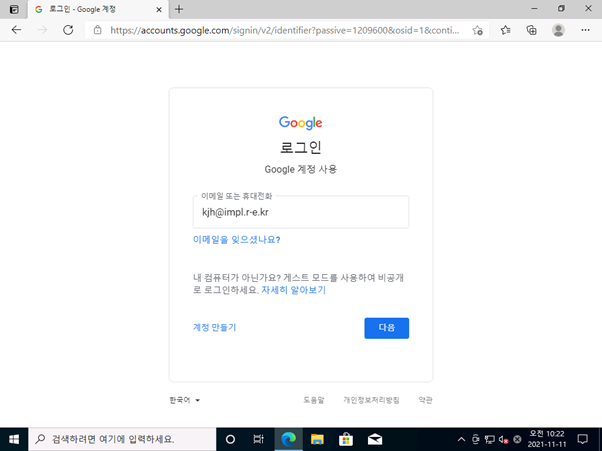Viewport: 602px width, 451px height.
Task: Click the blue 다음 button
Action: pyautogui.click(x=387, y=328)
